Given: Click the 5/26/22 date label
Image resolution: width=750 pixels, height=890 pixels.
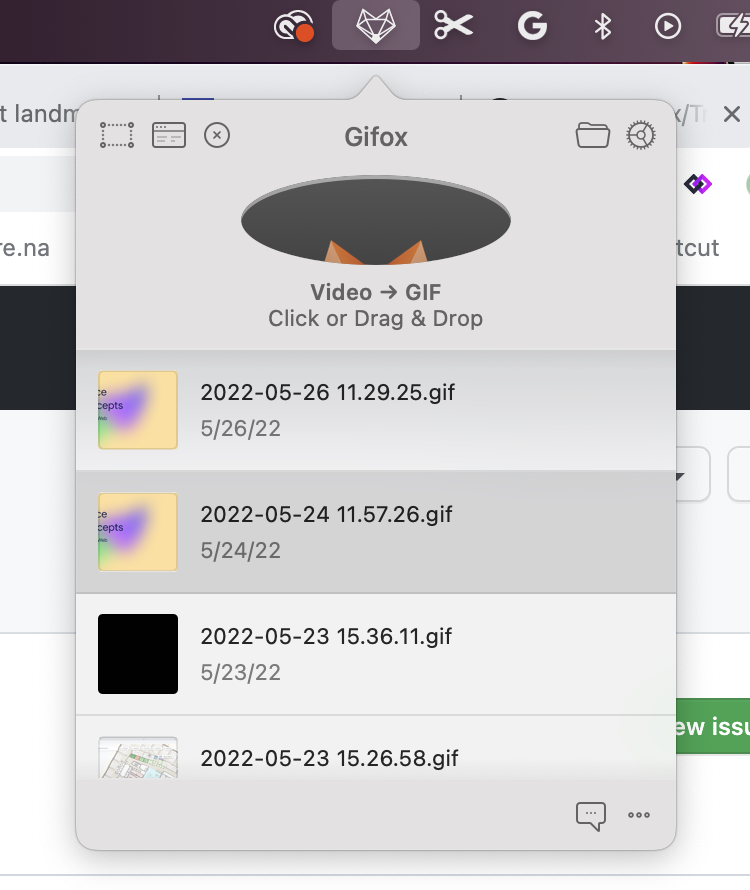Looking at the screenshot, I should click(x=240, y=429).
